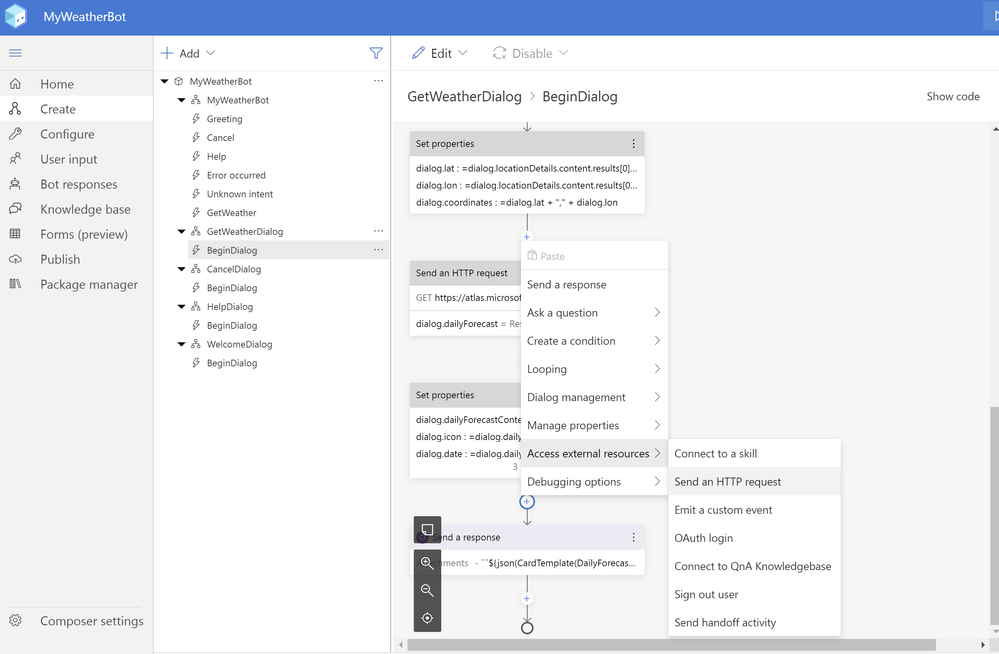Select Send an HTTP request option
The width and height of the screenshot is (999, 654).
tap(754, 481)
